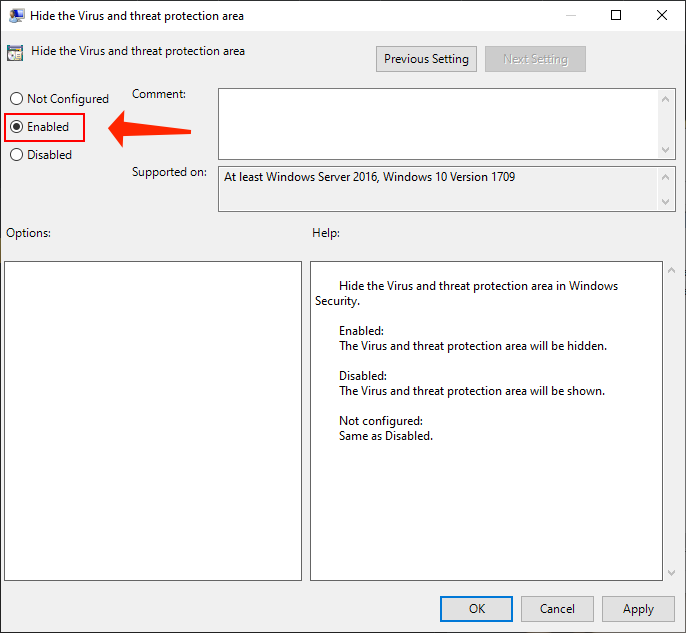686x633 pixels.
Task: Set the policy to Disabled
Action: 16,155
